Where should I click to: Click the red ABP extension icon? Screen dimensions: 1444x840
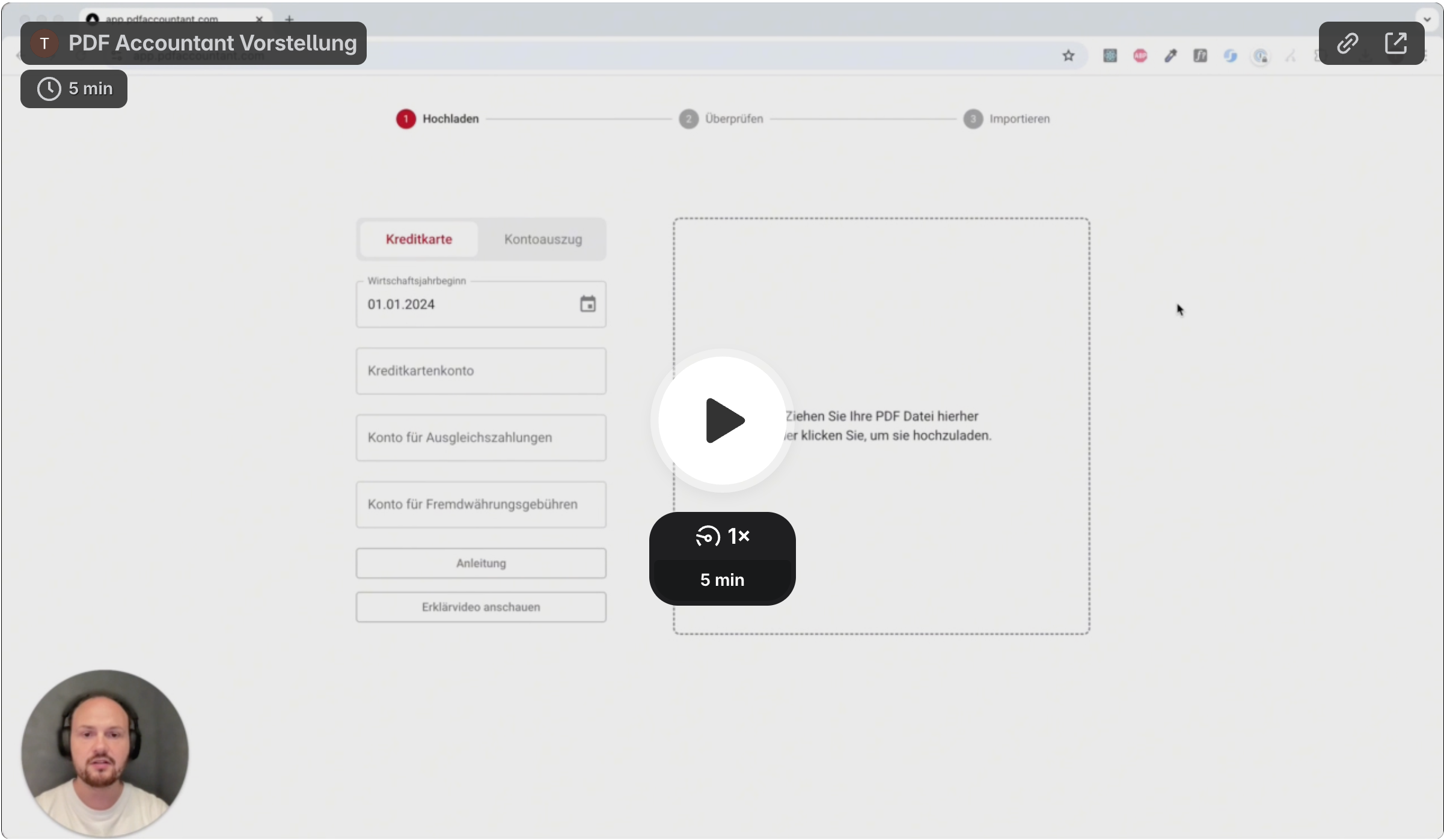(x=1140, y=56)
